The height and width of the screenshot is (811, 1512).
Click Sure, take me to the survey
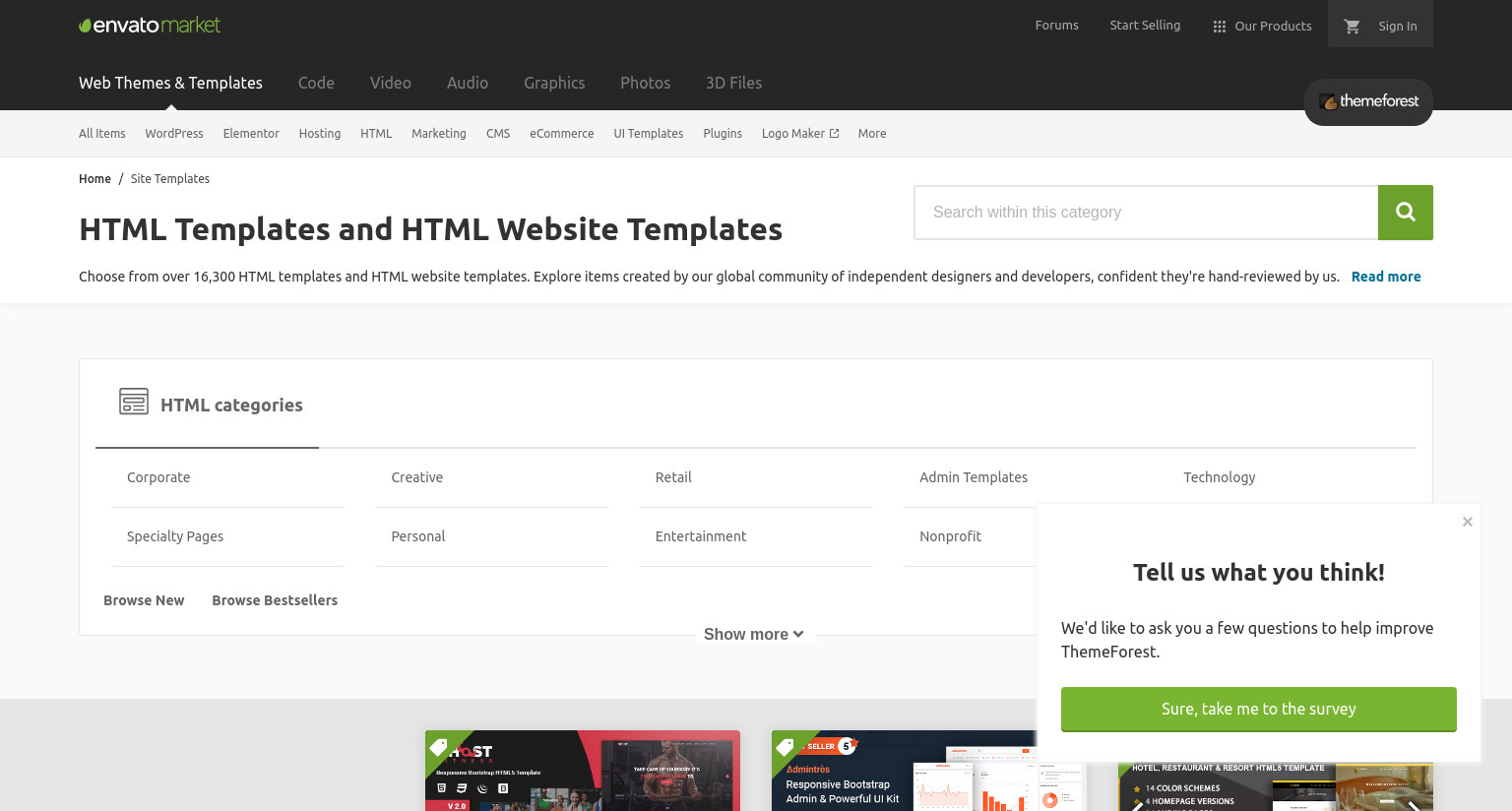point(1259,709)
